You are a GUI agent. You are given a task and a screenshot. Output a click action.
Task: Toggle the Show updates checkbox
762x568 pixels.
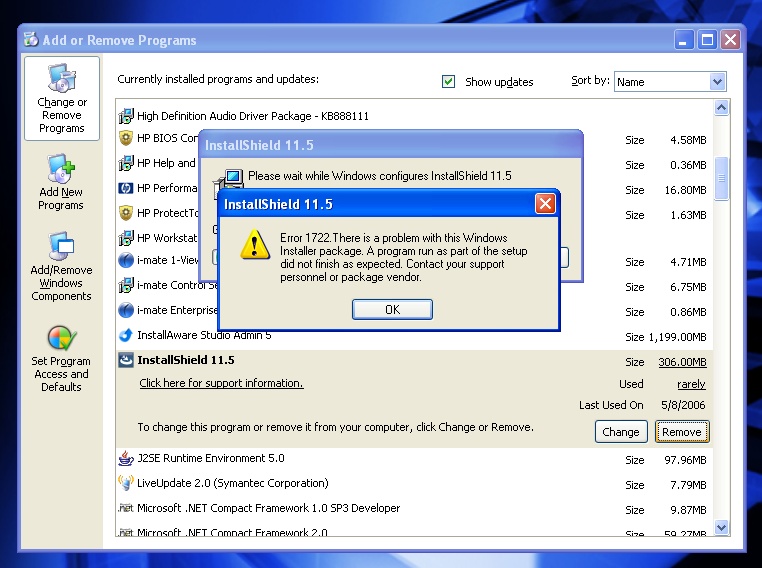(449, 82)
